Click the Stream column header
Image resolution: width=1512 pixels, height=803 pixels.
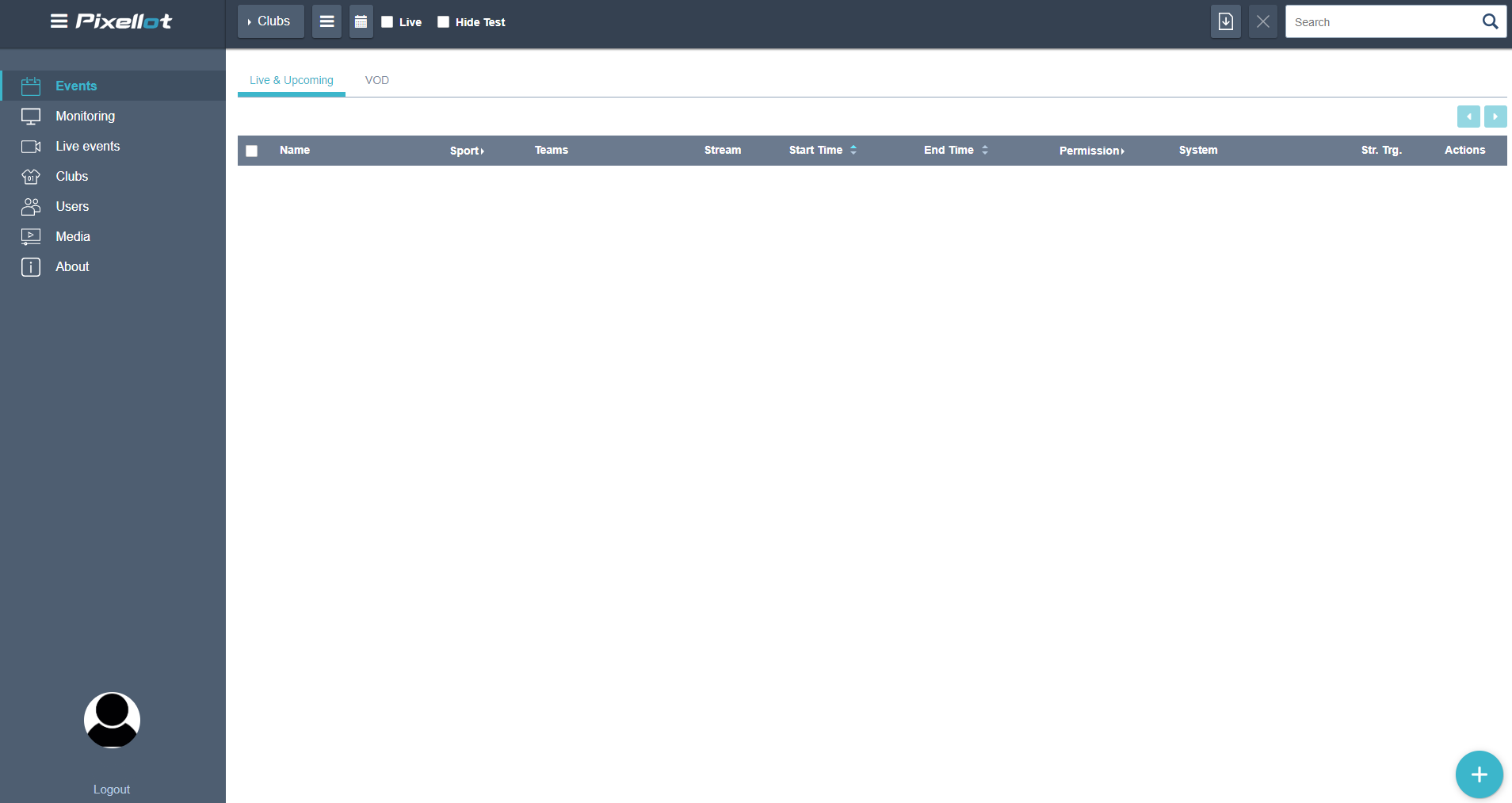pos(723,150)
